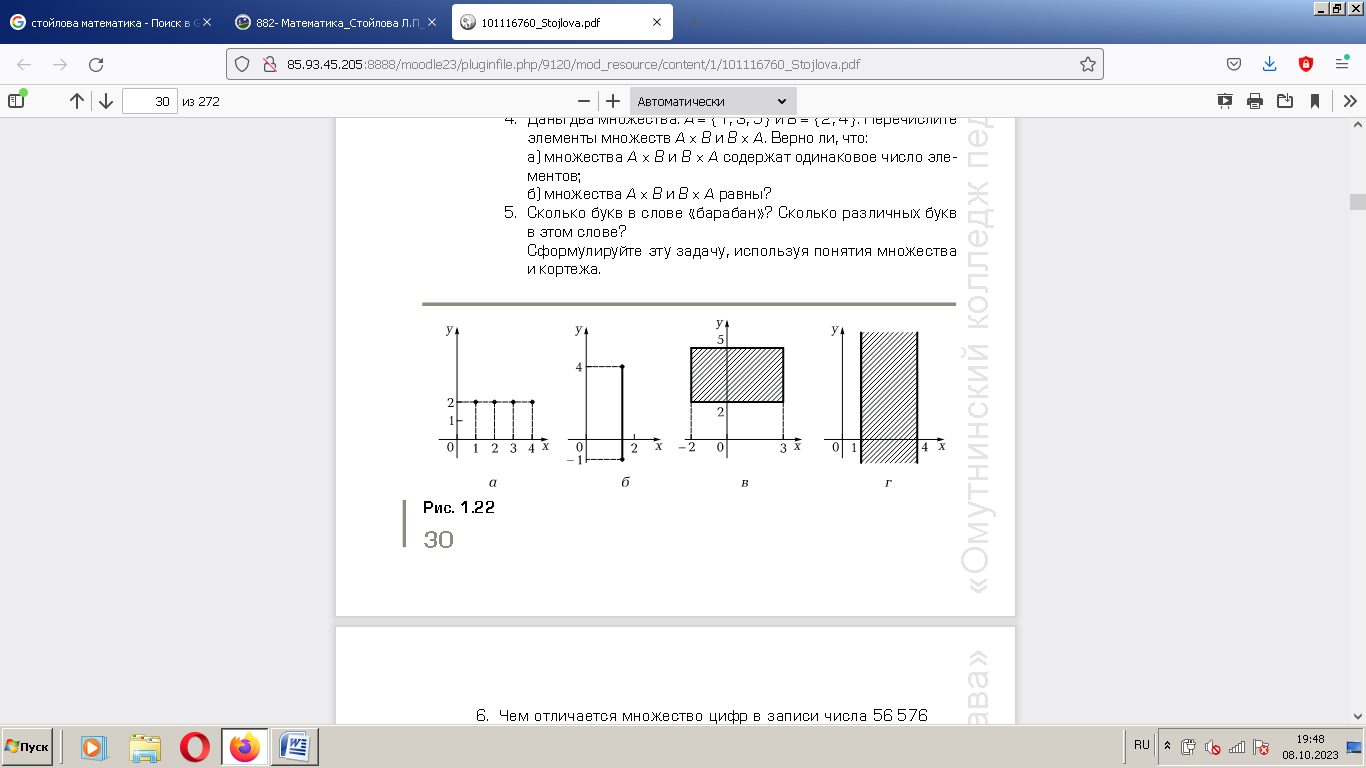Click the page number field showing 30

150,101
